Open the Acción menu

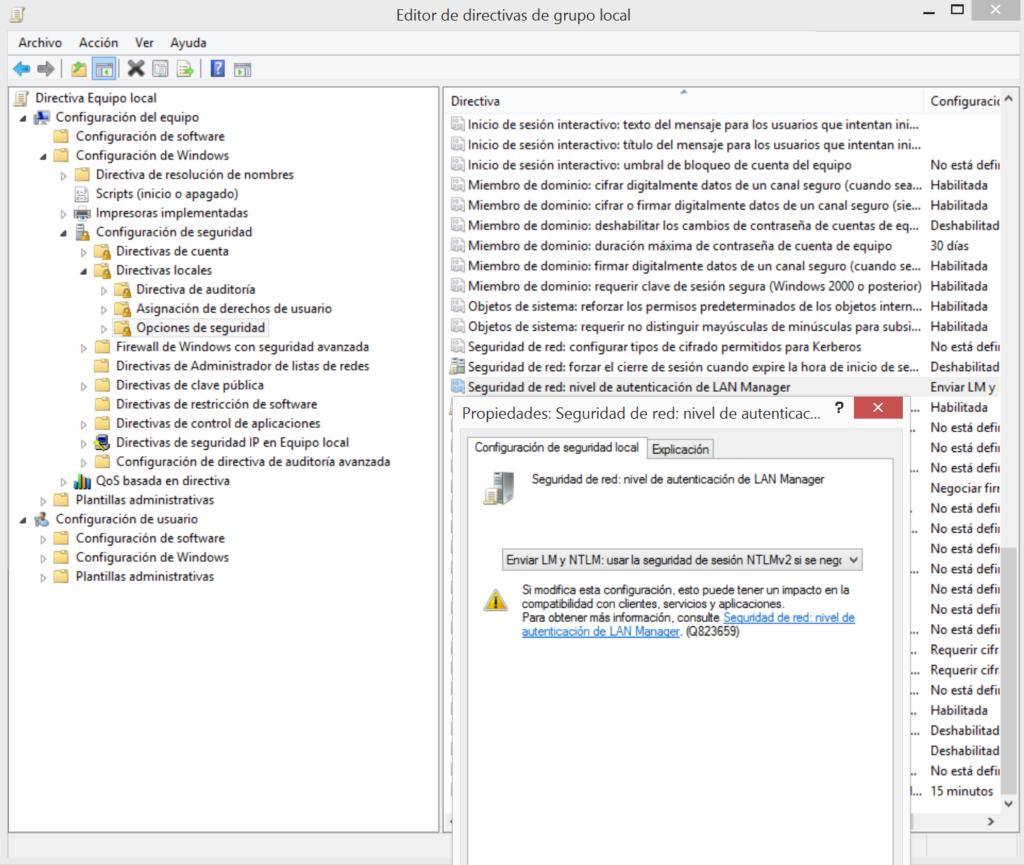point(98,43)
